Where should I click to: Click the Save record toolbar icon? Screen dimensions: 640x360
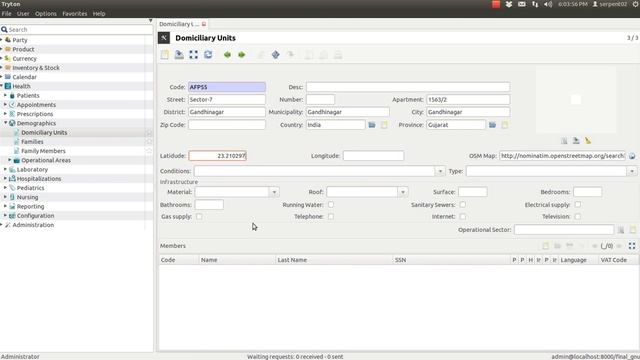(x=179, y=55)
